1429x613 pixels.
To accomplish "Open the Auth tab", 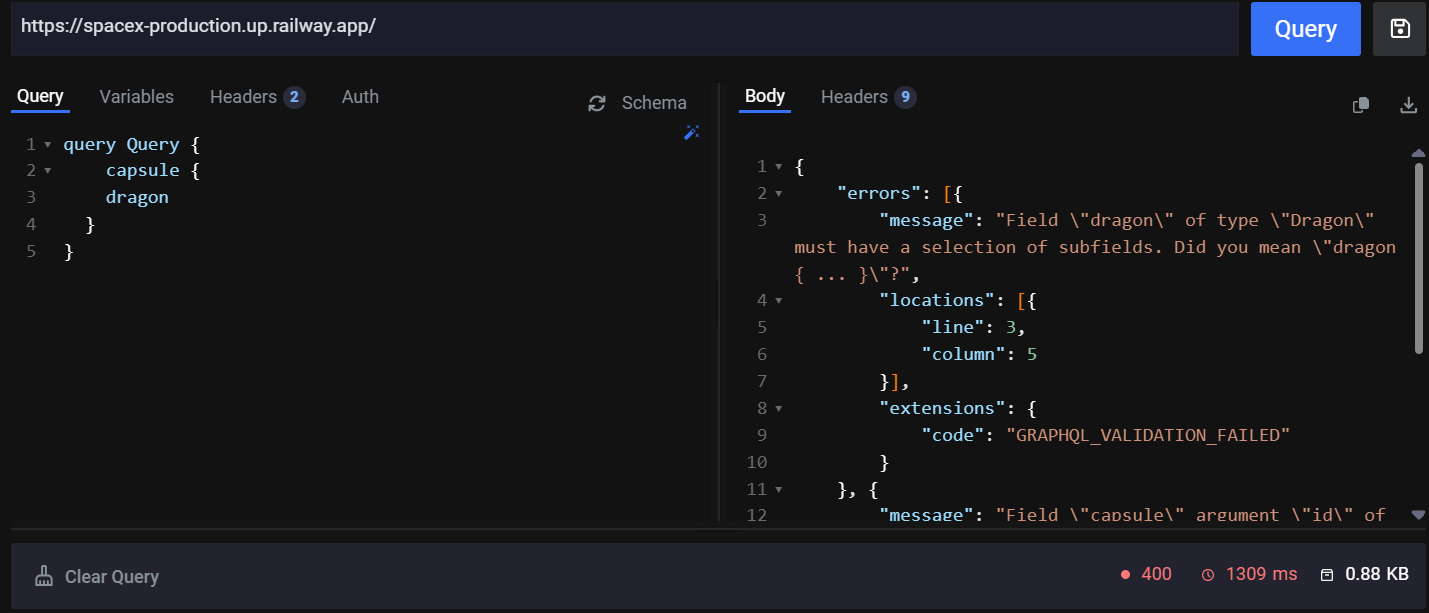I will (x=360, y=96).
